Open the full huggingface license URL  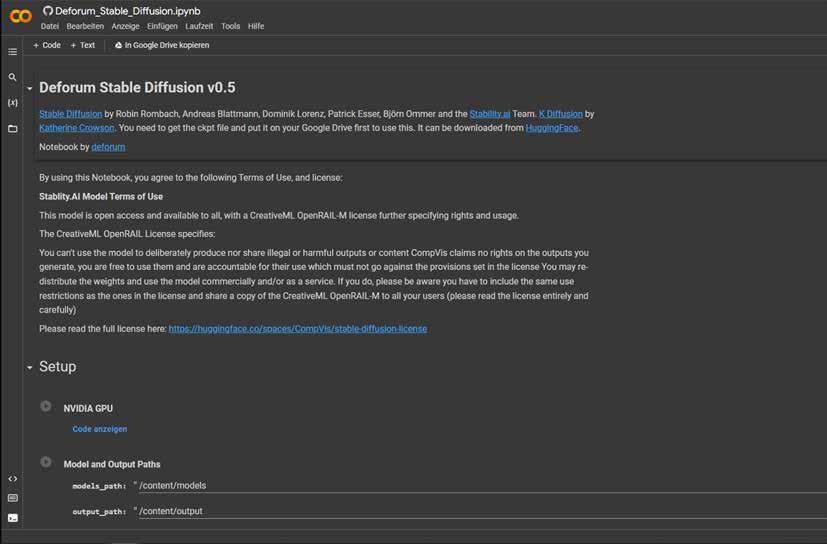tap(298, 329)
